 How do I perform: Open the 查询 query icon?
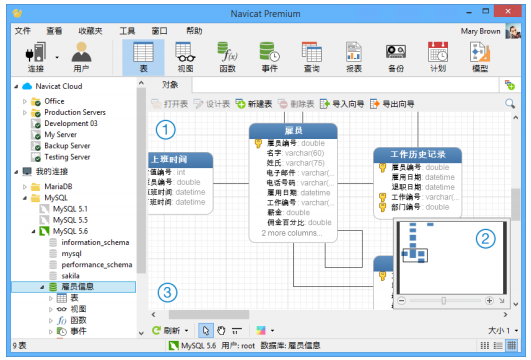[x=312, y=52]
